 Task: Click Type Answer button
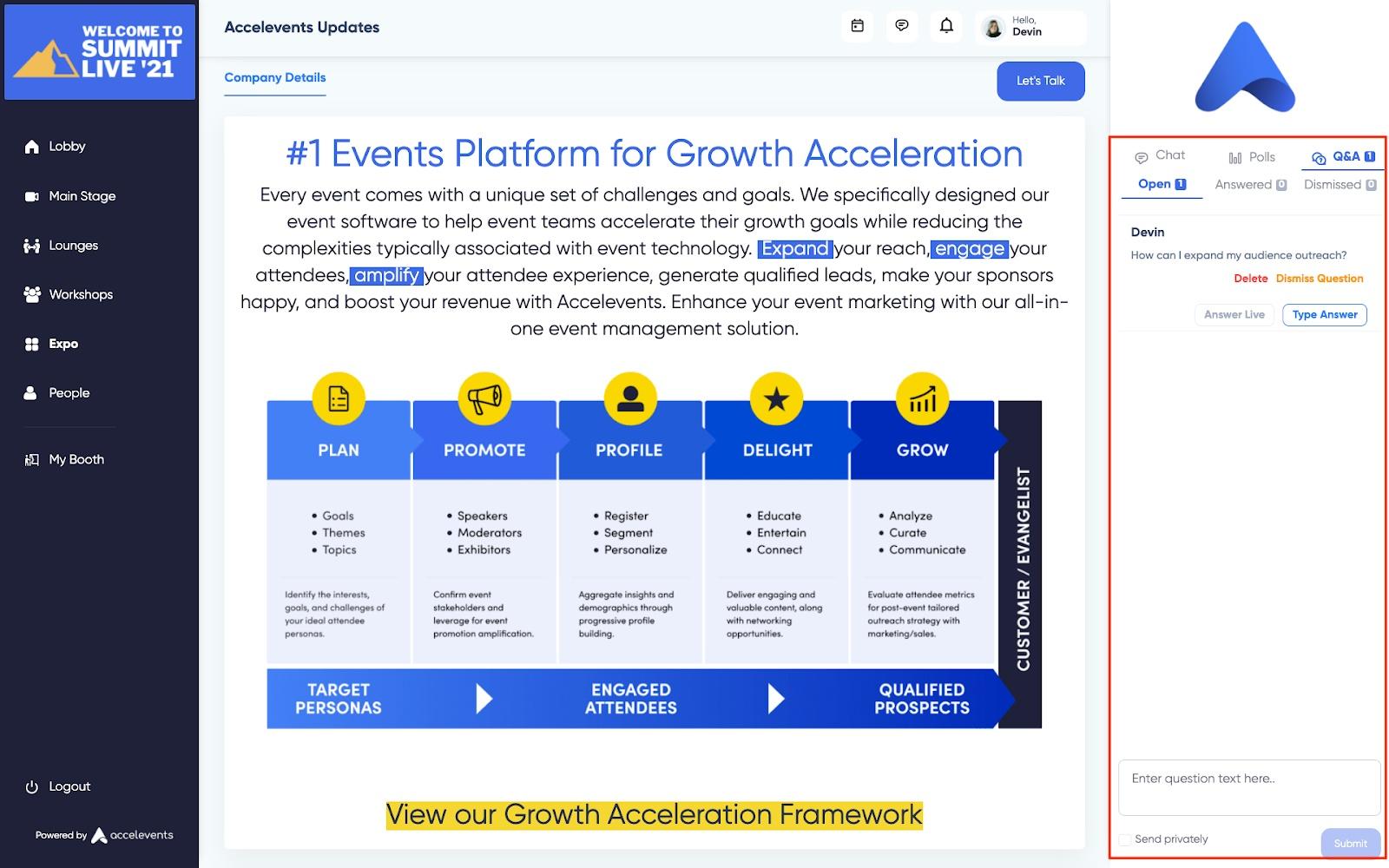1325,315
